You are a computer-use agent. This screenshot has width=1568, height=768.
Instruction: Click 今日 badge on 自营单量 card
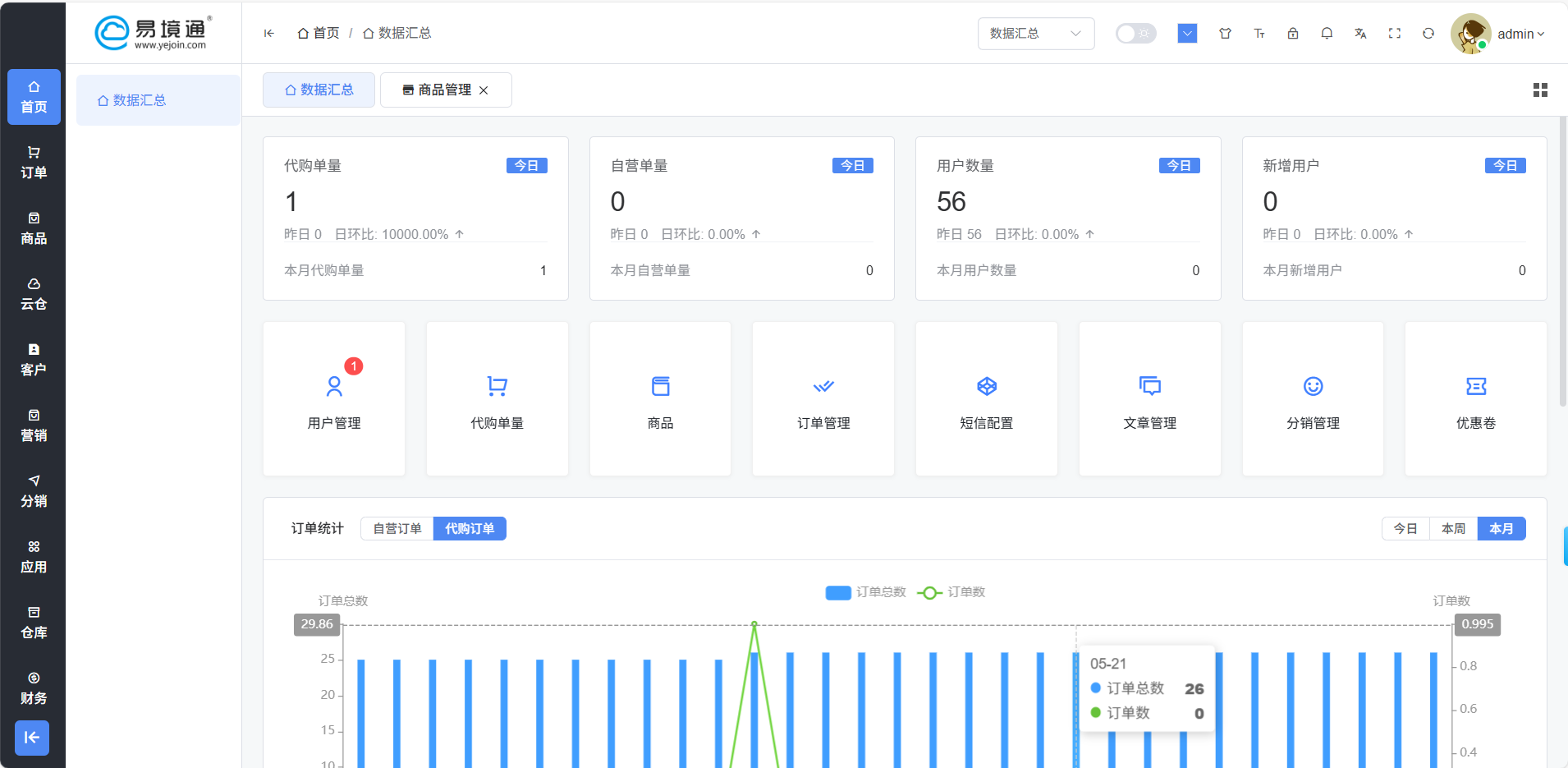[853, 165]
